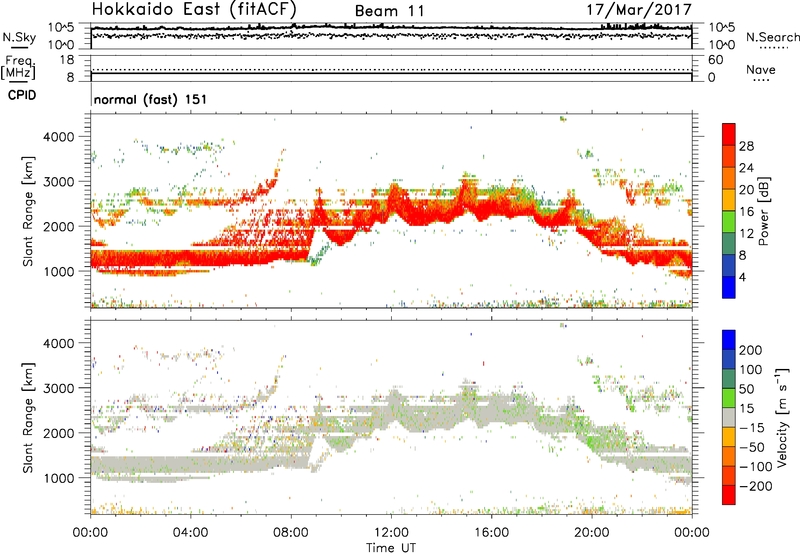This screenshot has width=800, height=554.
Task: Pick the bright blue top velocity colorbar segment
Action: (729, 340)
